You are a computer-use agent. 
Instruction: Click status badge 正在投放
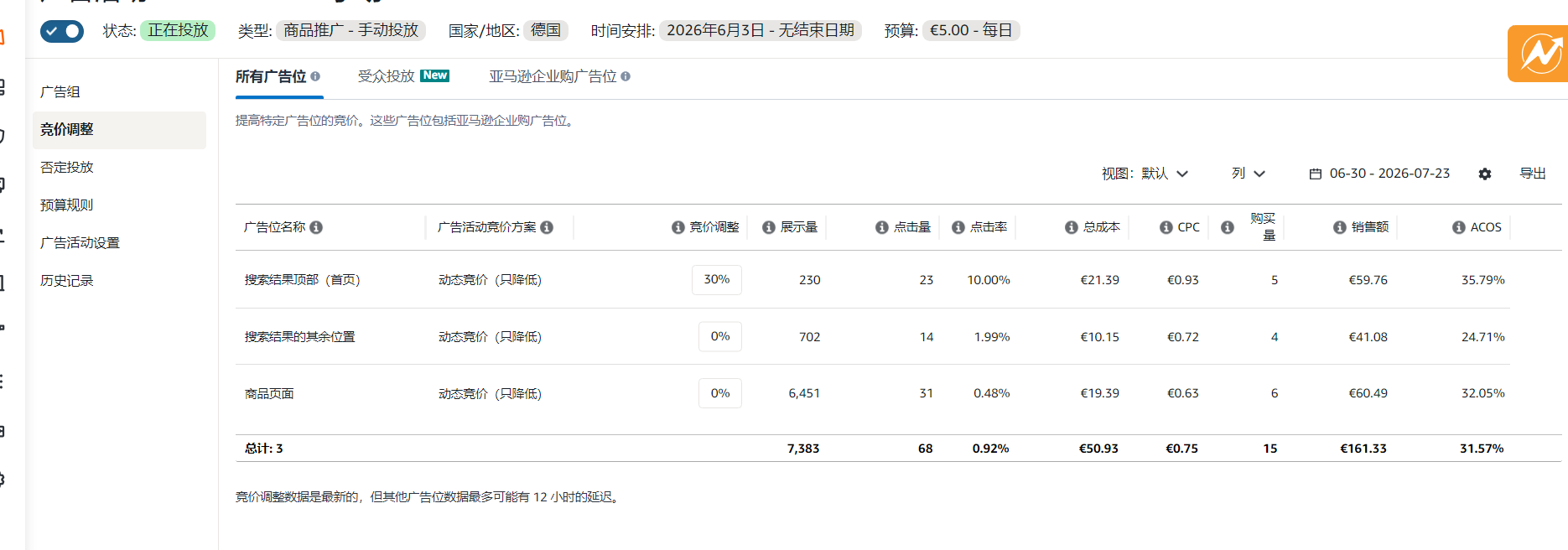tap(178, 30)
